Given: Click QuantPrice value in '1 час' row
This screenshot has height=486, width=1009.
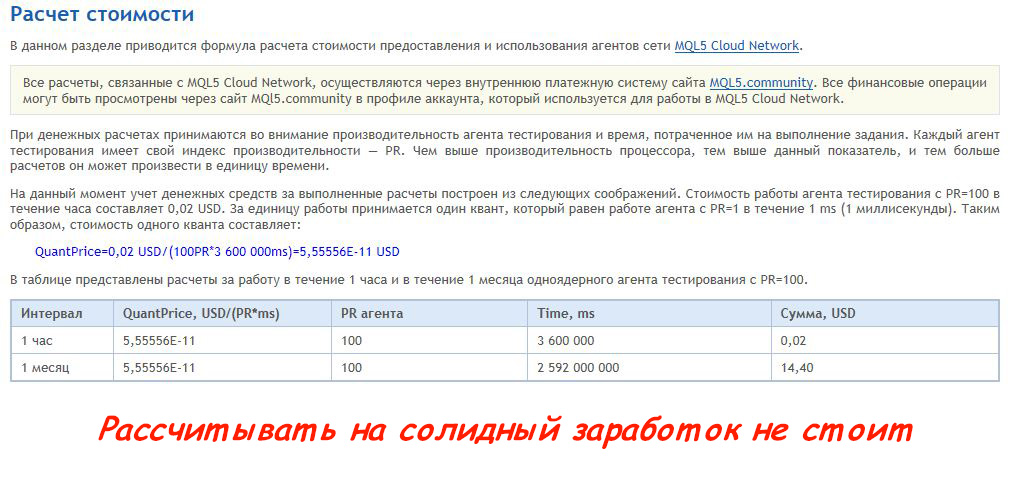Looking at the screenshot, I should pyautogui.click(x=223, y=341).
